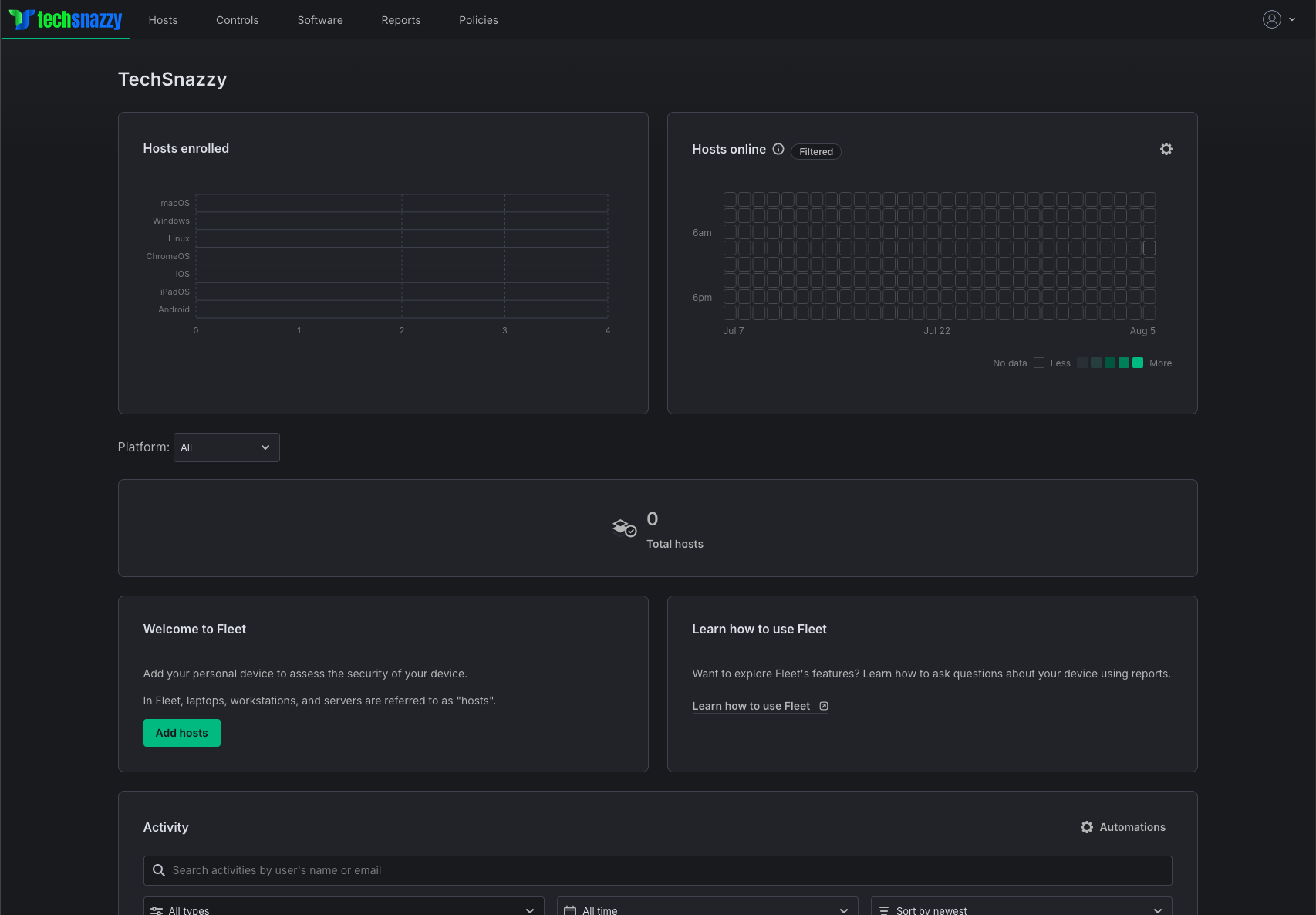This screenshot has width=1316, height=915.
Task: Click the highlighted heatmap cell in the Aug 5 column
Action: (1149, 248)
